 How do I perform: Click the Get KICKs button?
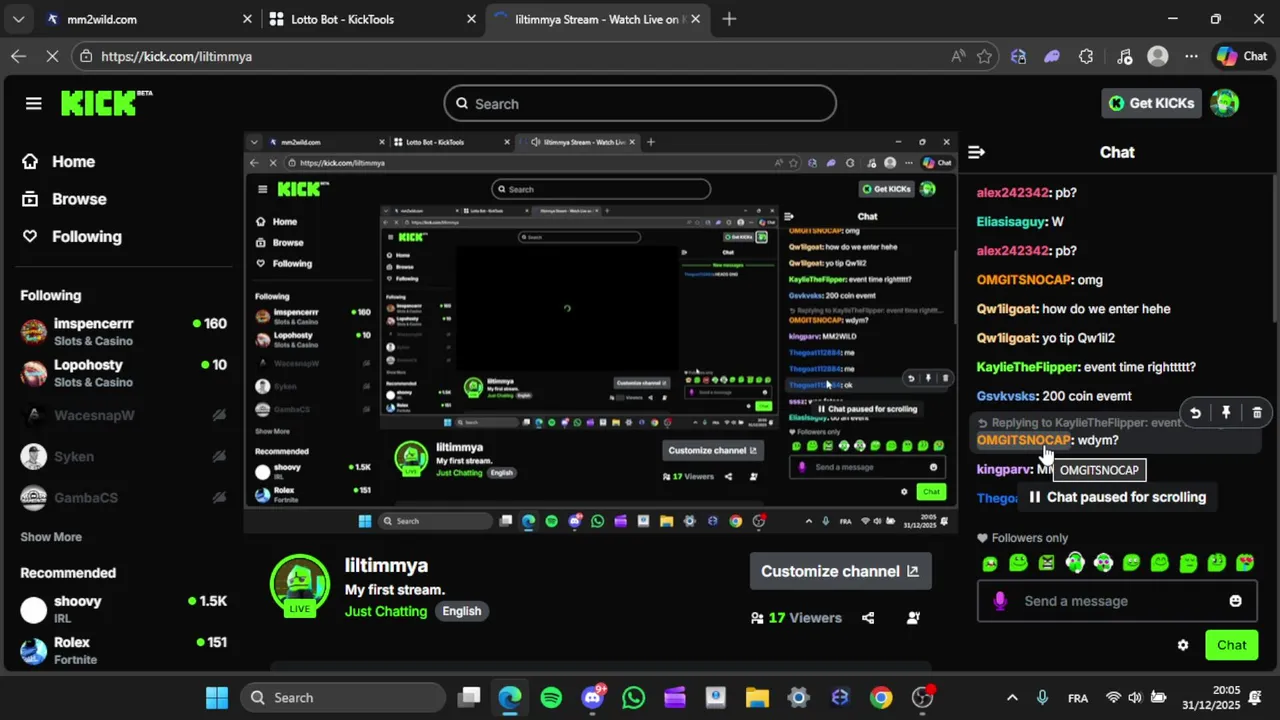(1152, 103)
